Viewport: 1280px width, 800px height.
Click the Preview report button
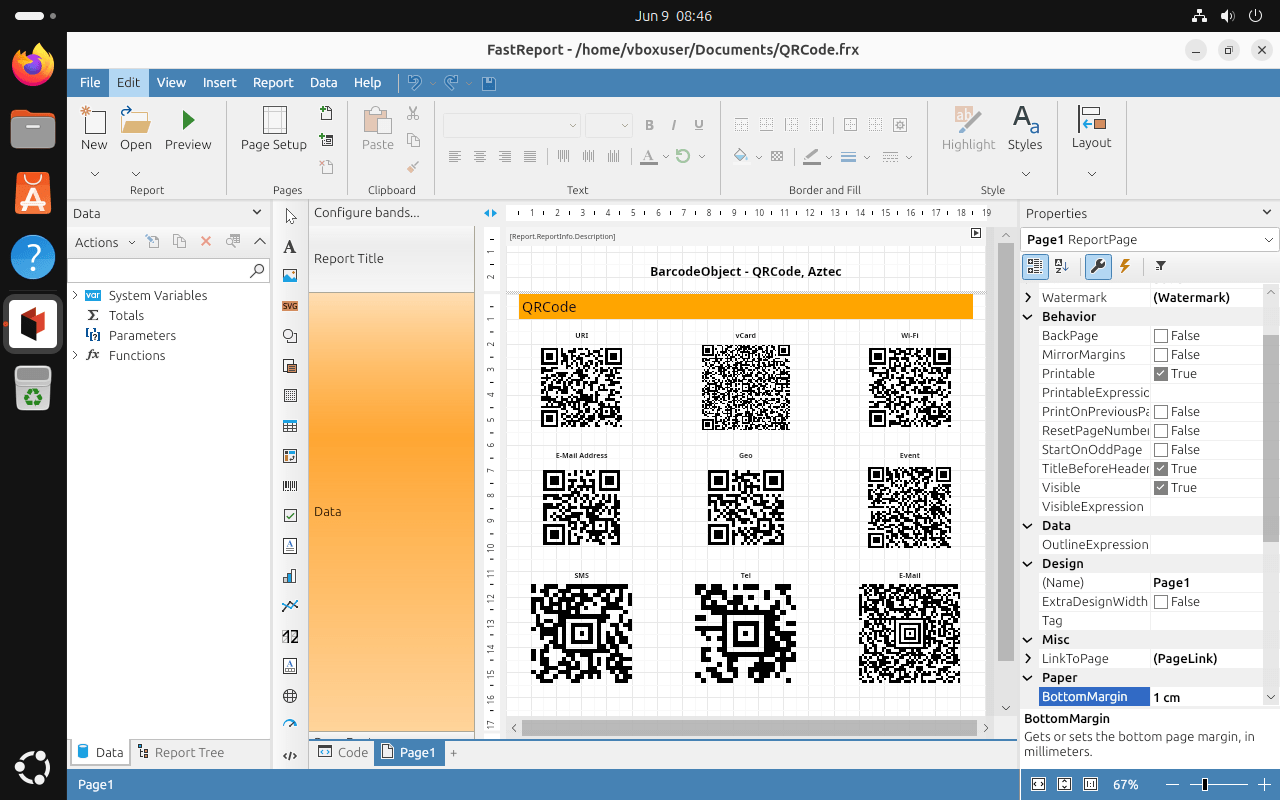click(188, 130)
